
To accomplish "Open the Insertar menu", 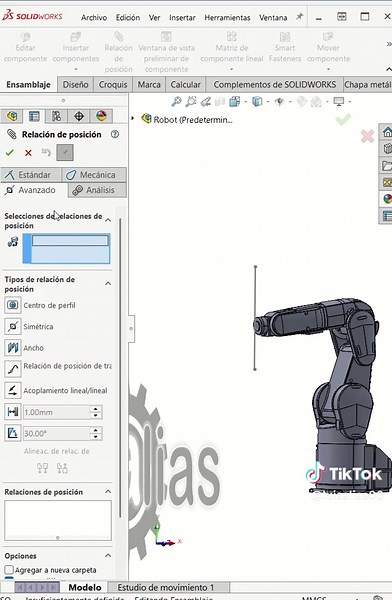I will [182, 18].
